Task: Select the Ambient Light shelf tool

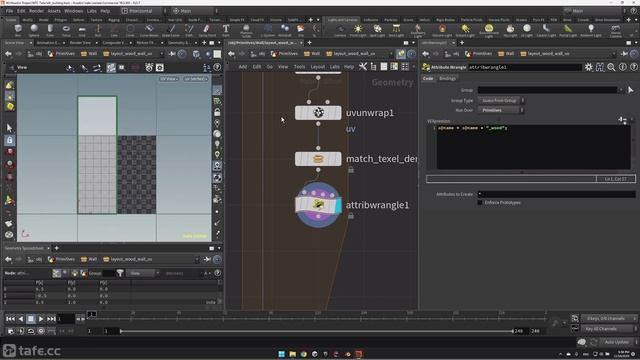Action: (x=591, y=30)
